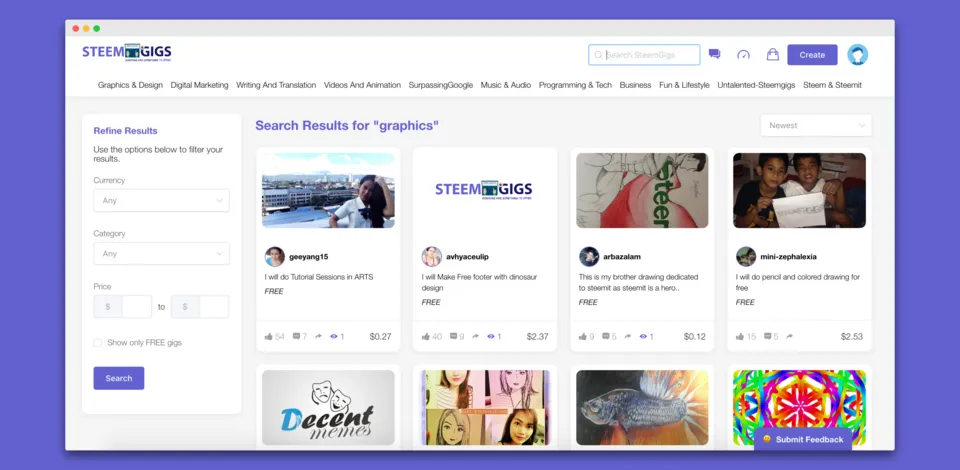Open the user profile avatar menu
The image size is (960, 470).
tap(857, 54)
